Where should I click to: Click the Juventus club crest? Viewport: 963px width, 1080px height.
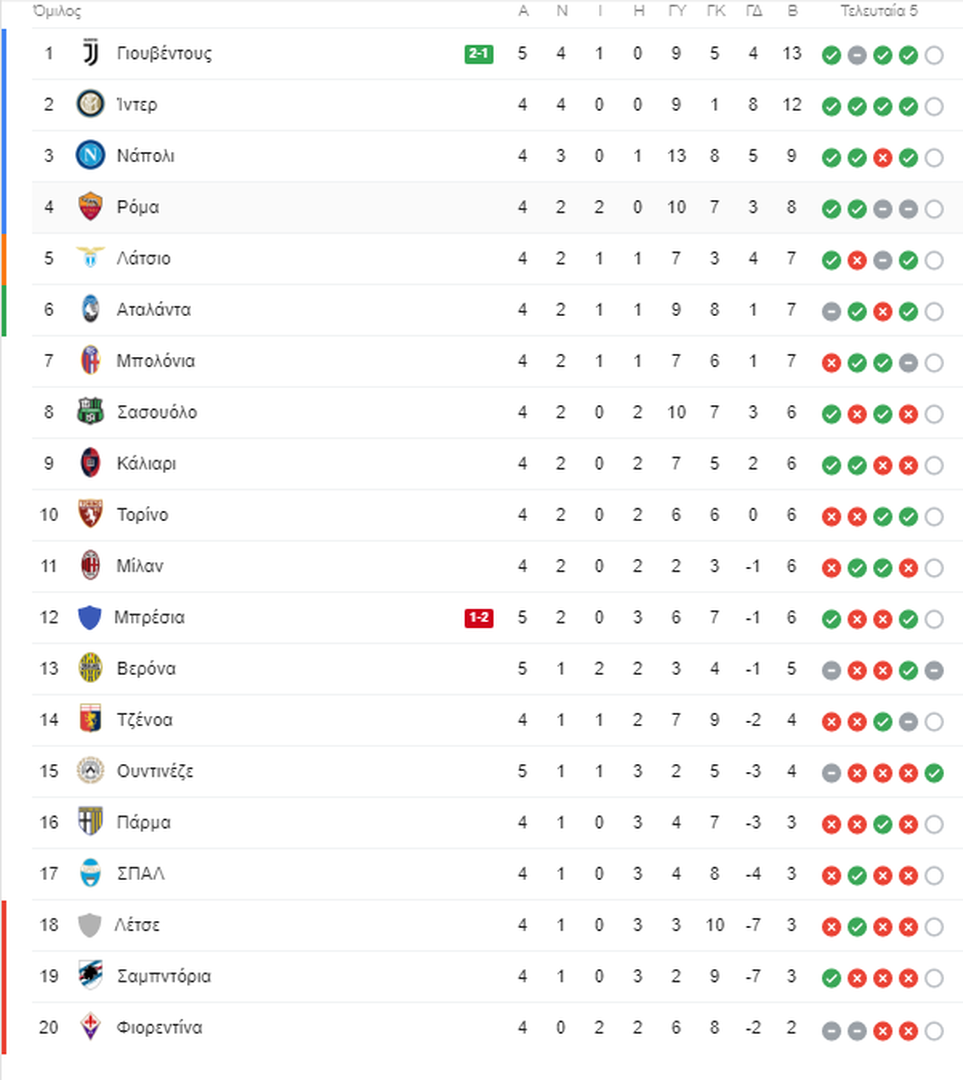(90, 53)
